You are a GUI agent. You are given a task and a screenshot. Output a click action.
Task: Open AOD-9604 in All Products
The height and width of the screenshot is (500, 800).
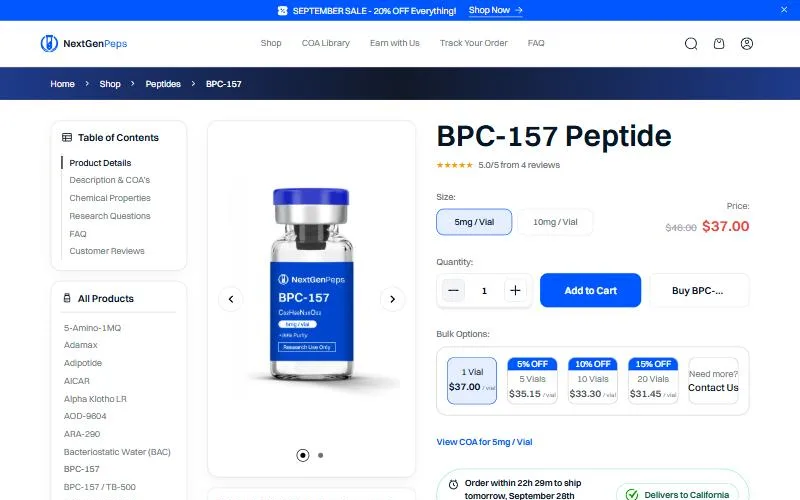coord(85,416)
